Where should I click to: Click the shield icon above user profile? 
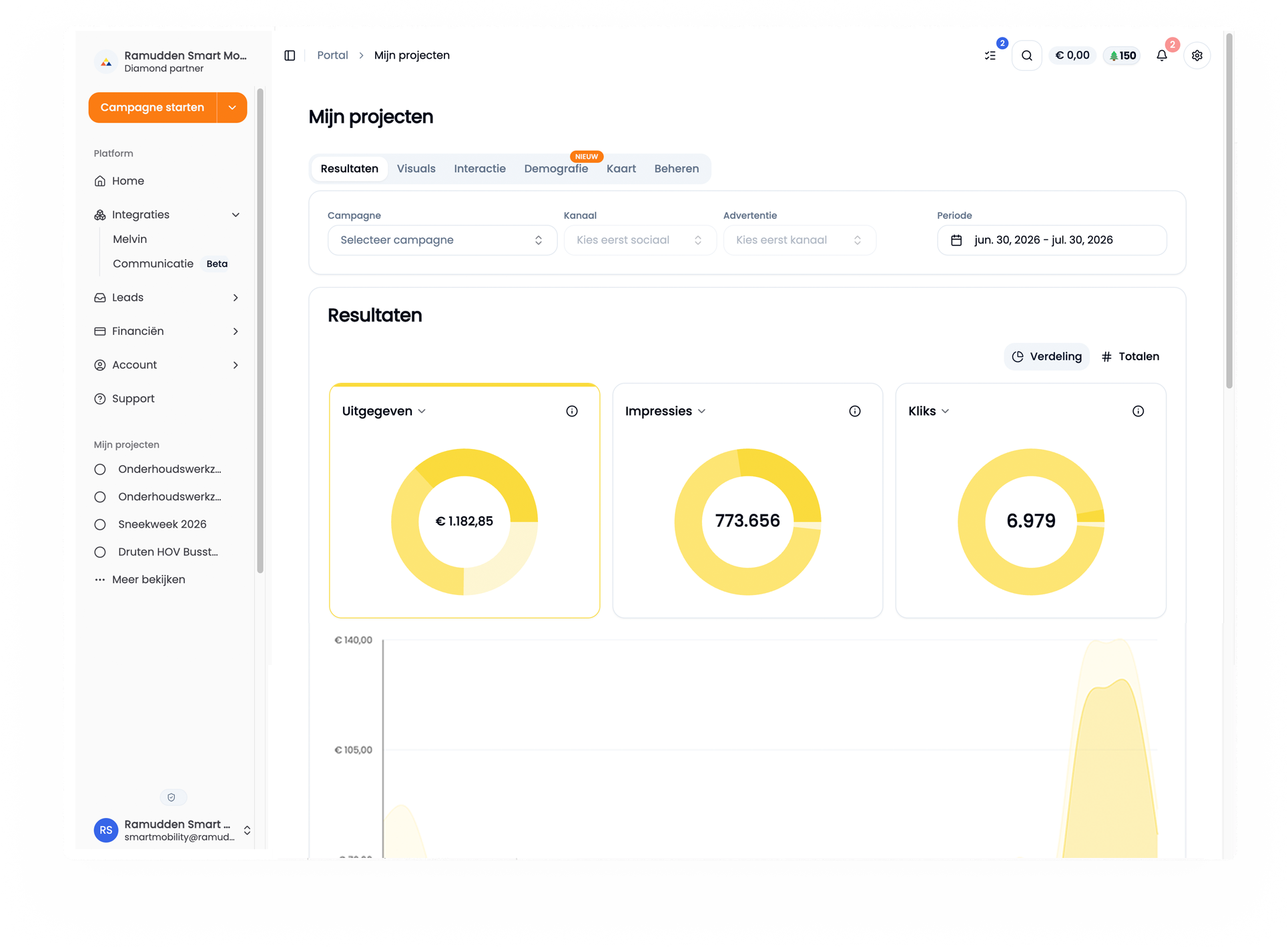(x=172, y=797)
